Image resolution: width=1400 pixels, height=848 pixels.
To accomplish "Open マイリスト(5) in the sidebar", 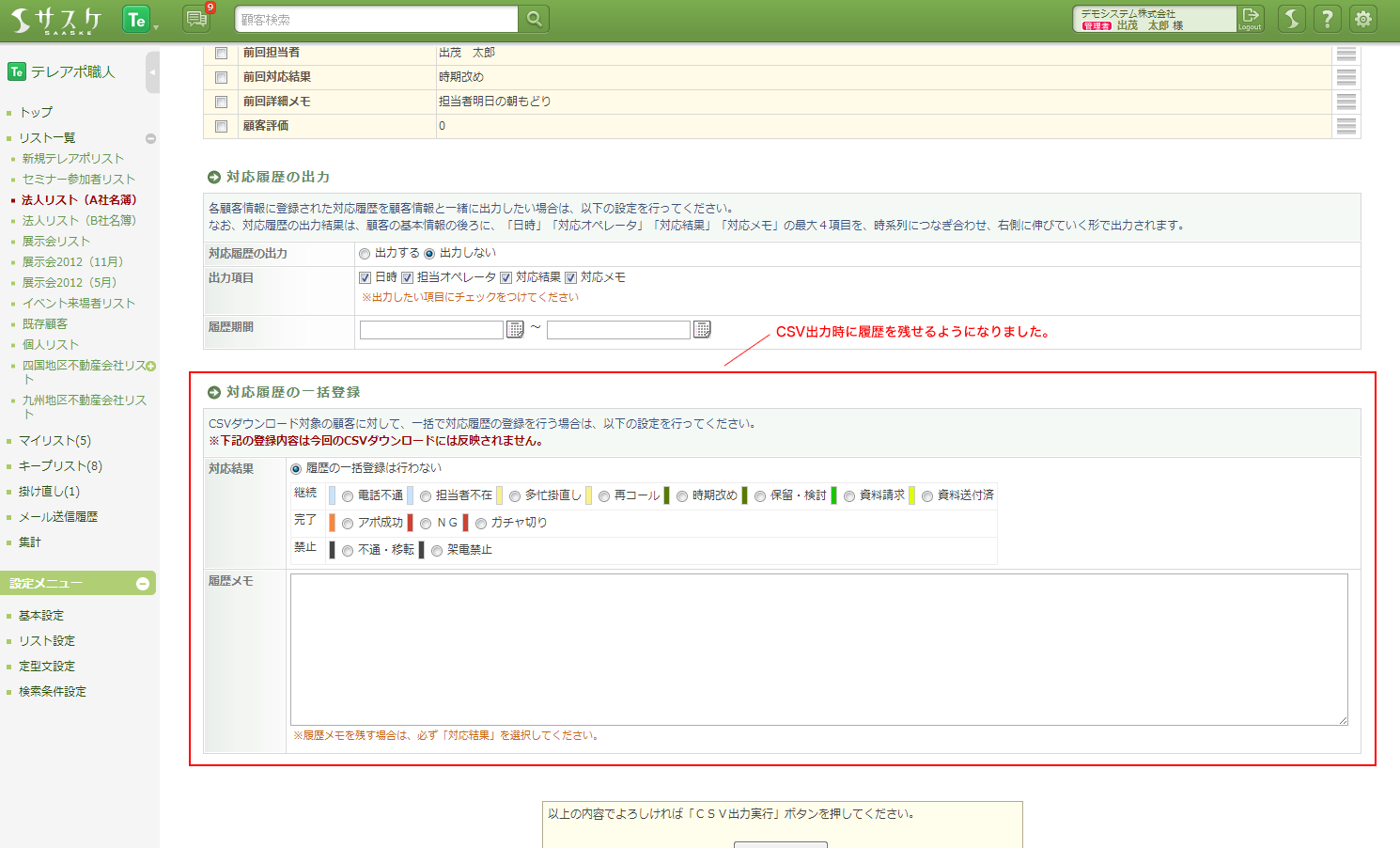I will tap(54, 441).
